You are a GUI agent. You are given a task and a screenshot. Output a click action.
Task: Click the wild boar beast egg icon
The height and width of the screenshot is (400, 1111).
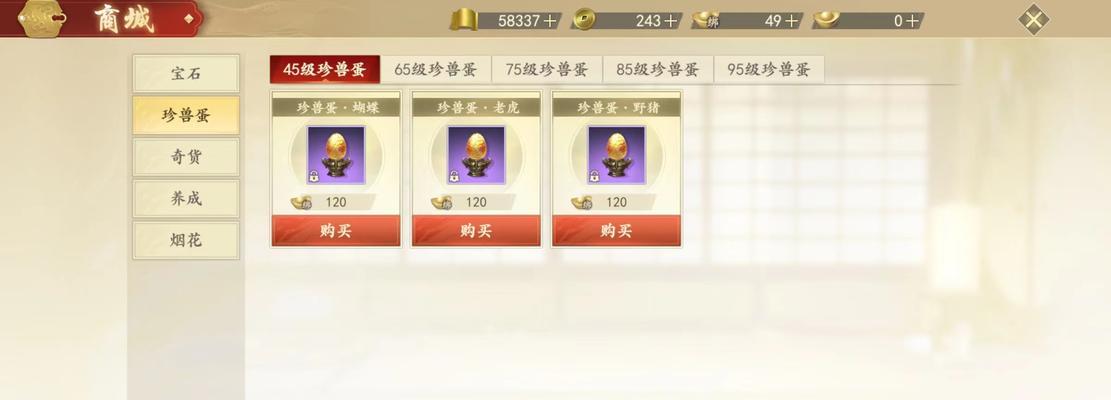[616, 155]
